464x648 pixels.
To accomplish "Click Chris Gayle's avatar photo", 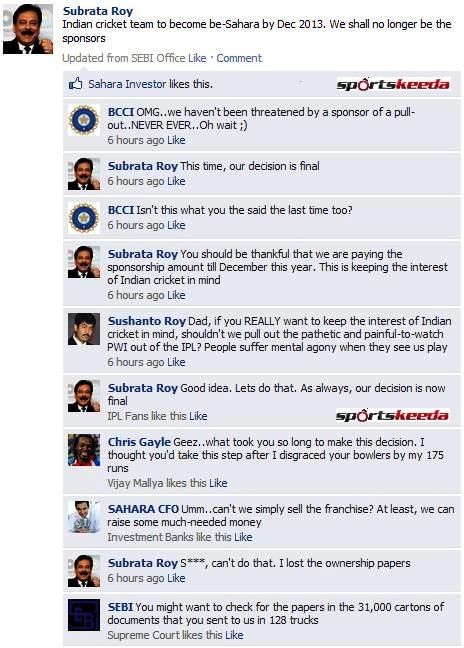I will 84,450.
